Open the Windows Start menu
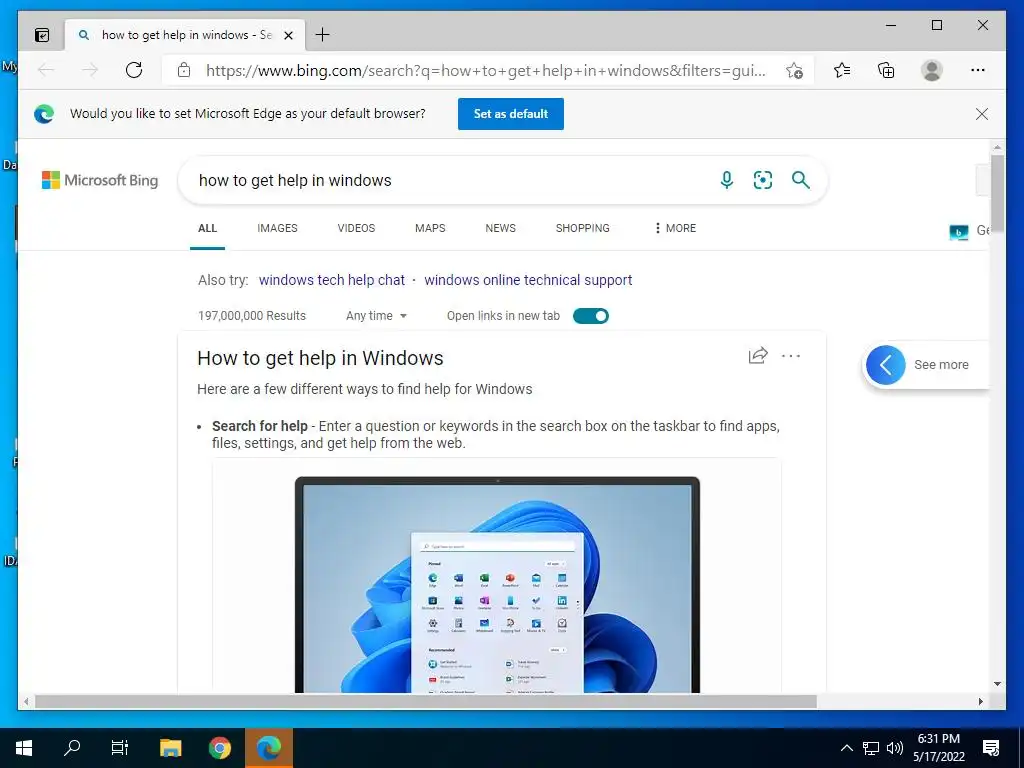The height and width of the screenshot is (768, 1024). point(24,748)
